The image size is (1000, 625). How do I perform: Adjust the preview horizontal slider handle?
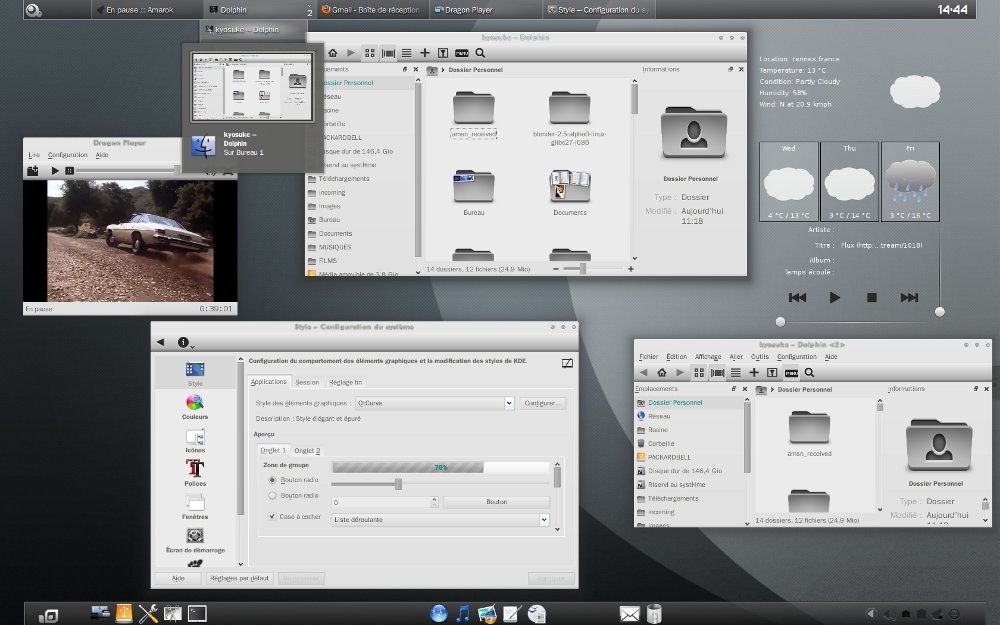[x=399, y=484]
